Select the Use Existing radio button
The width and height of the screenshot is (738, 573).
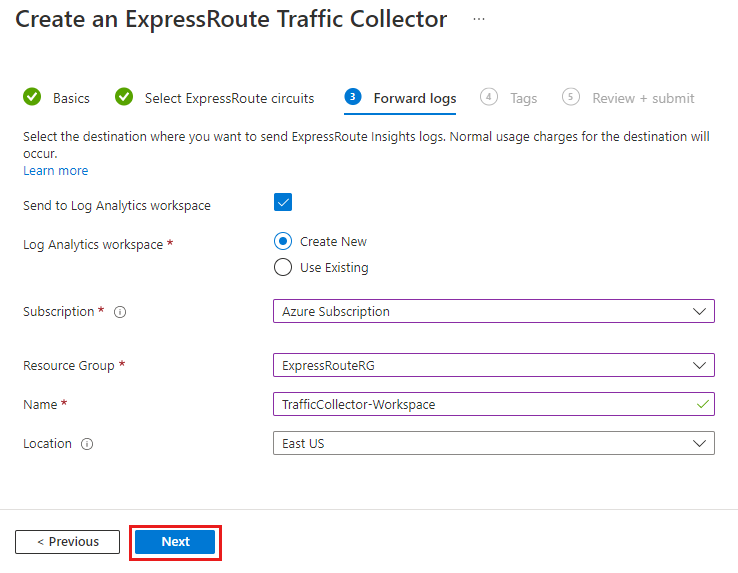(x=283, y=267)
